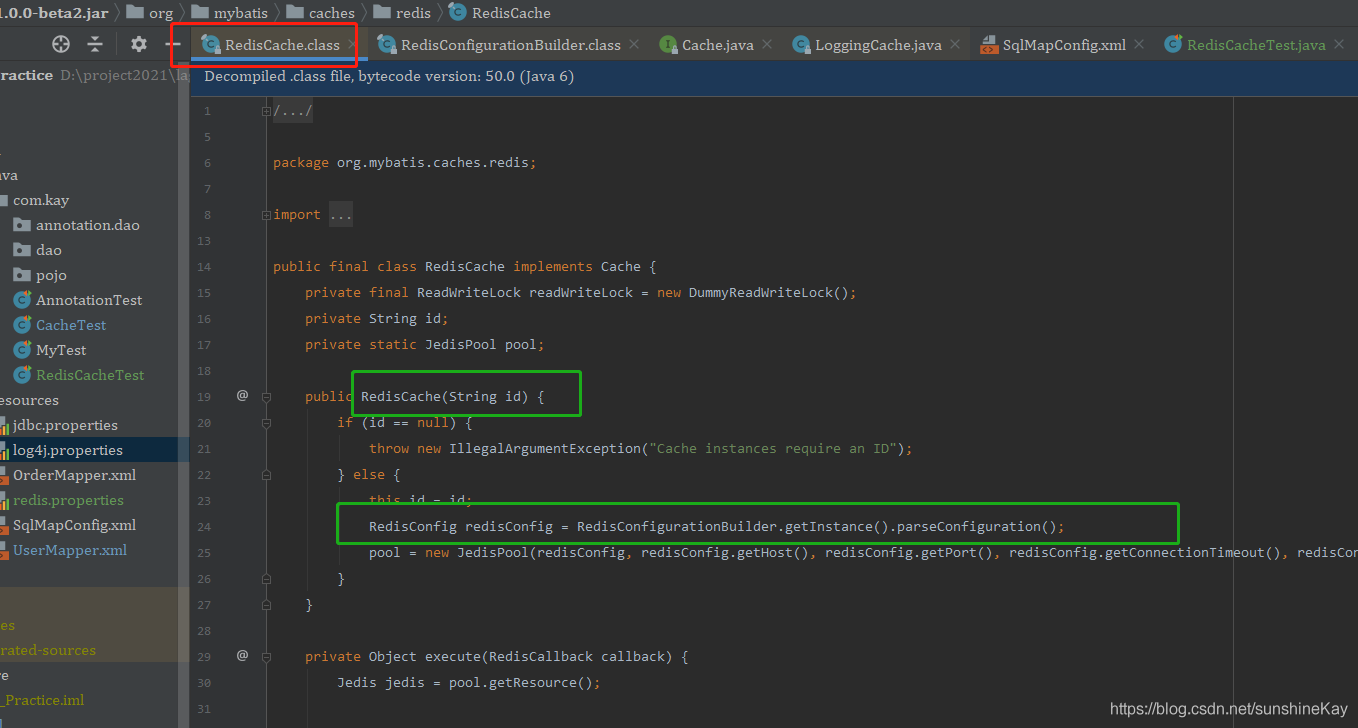The width and height of the screenshot is (1358, 728).
Task: Click 'package org.mybatis.caches.redis;' line
Action: 404,163
